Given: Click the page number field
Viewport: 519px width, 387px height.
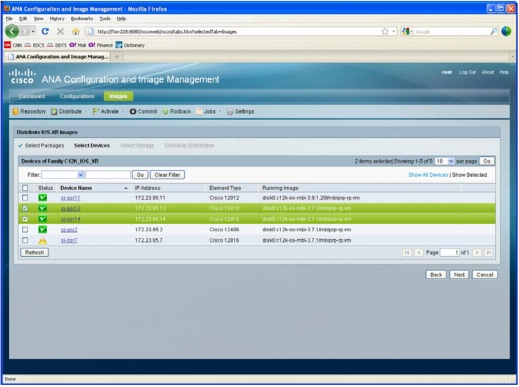Looking at the screenshot, I should coord(450,252).
